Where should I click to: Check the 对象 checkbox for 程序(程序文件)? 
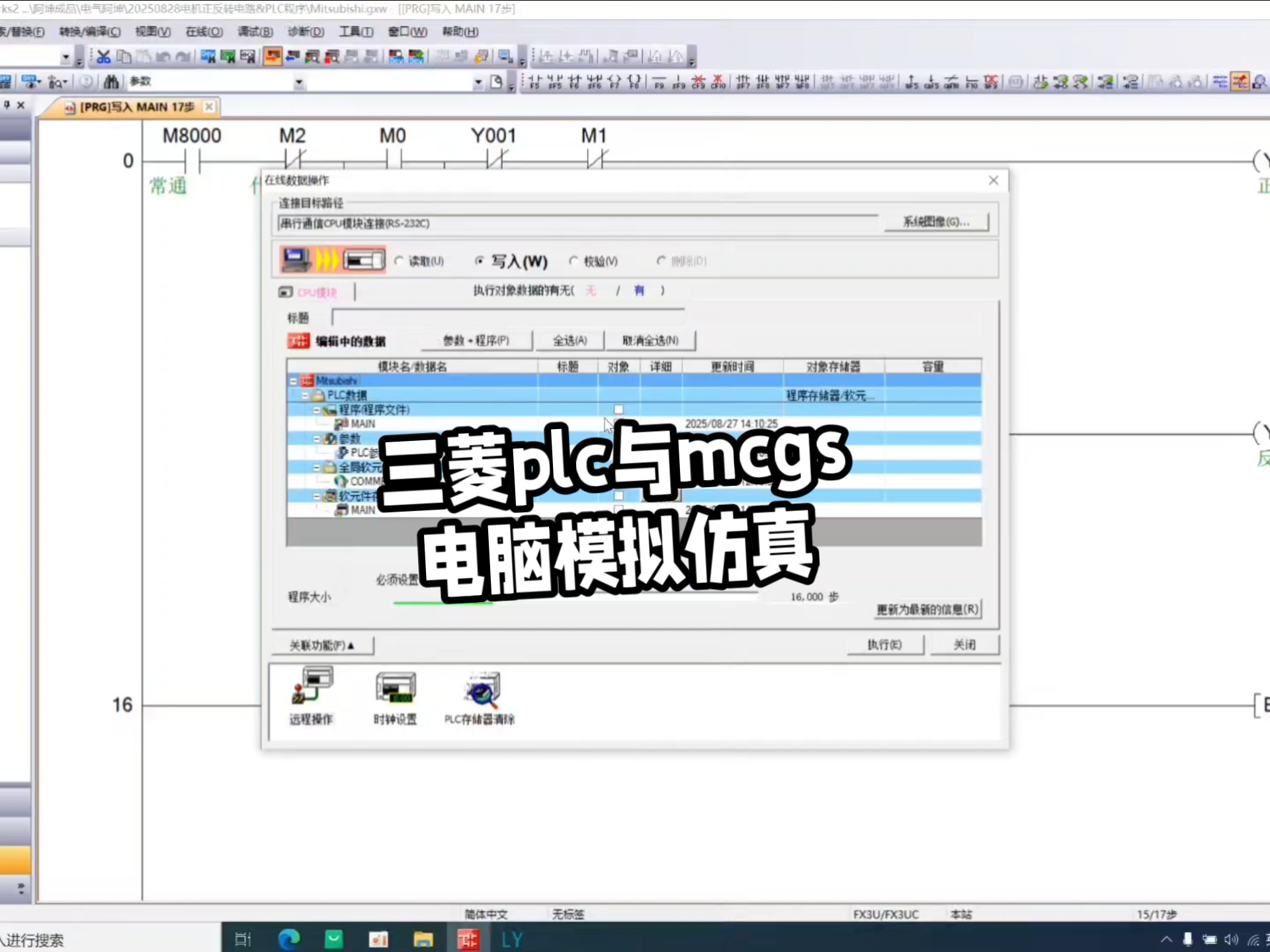618,409
